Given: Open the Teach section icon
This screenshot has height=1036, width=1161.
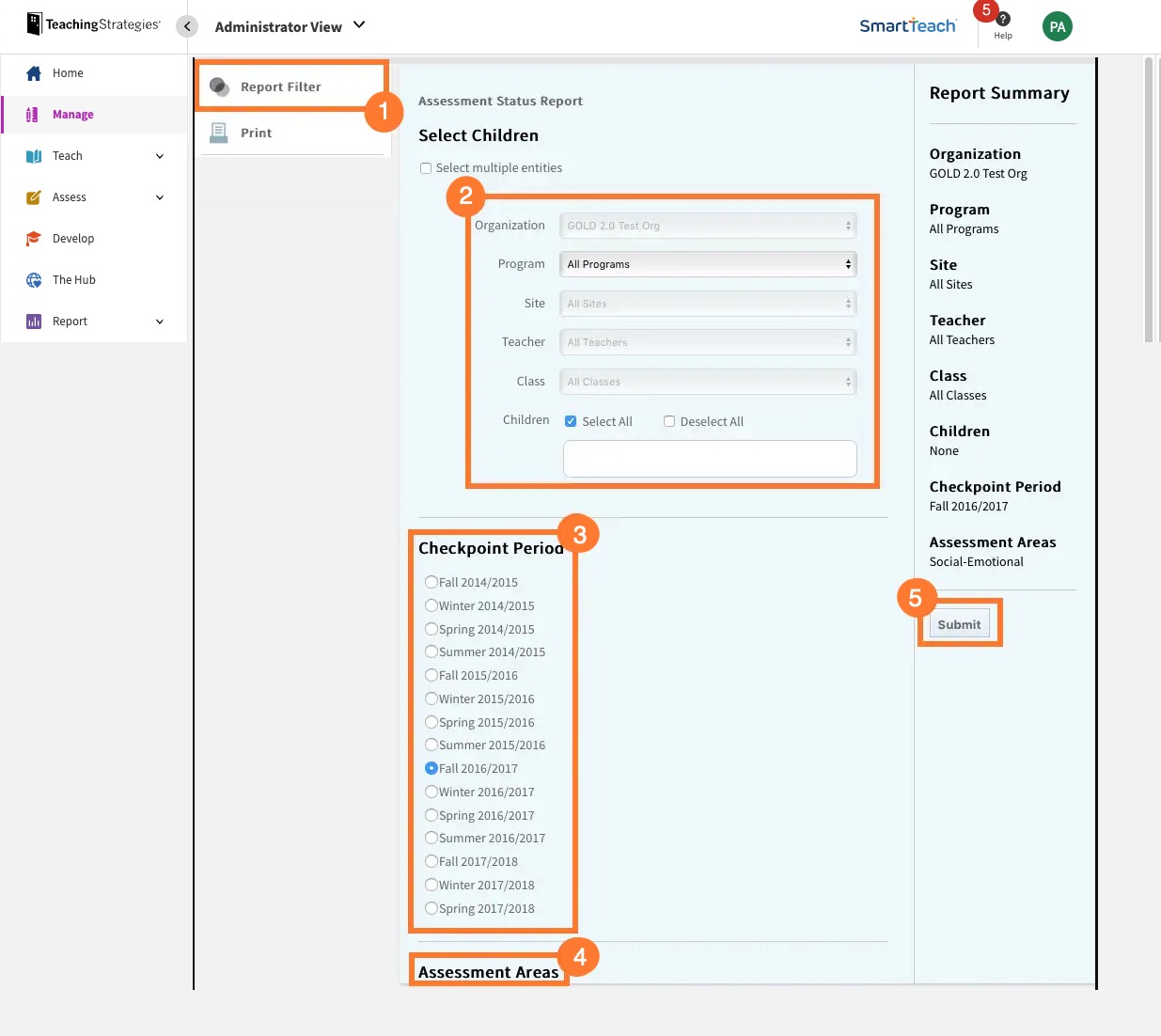Looking at the screenshot, I should click(x=35, y=155).
